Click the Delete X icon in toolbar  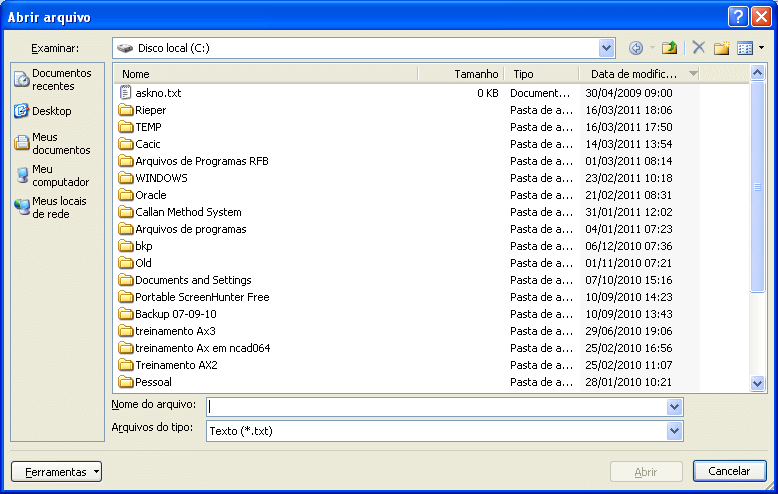tap(698, 48)
